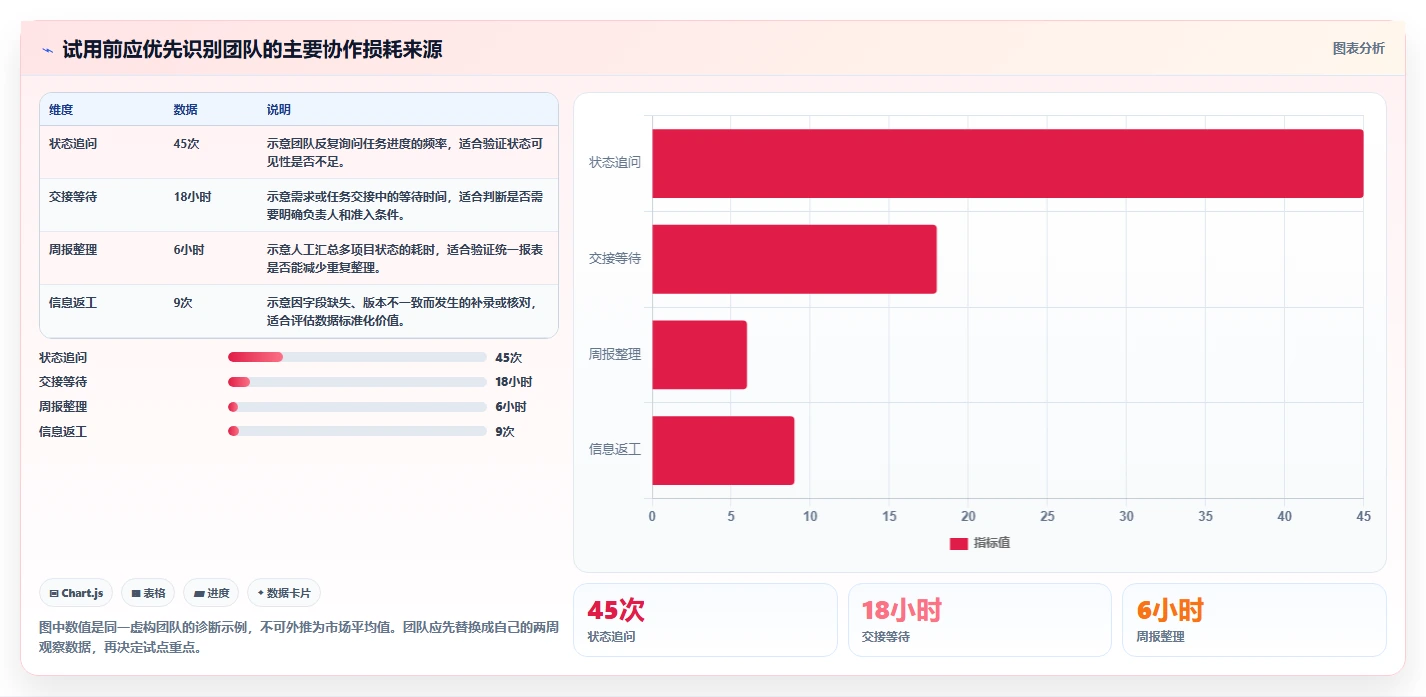Click the 指标值 legend label text

992,543
